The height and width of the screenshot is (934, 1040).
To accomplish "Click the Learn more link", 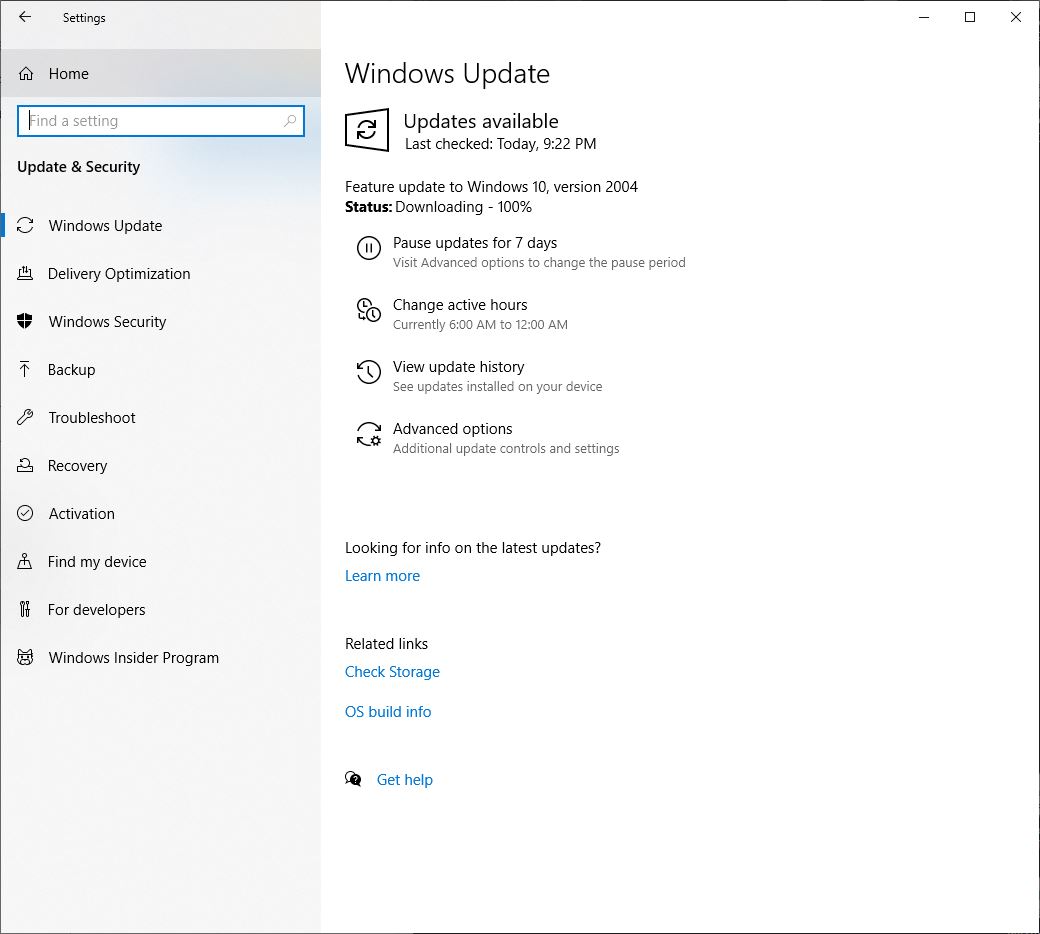I will coord(382,576).
